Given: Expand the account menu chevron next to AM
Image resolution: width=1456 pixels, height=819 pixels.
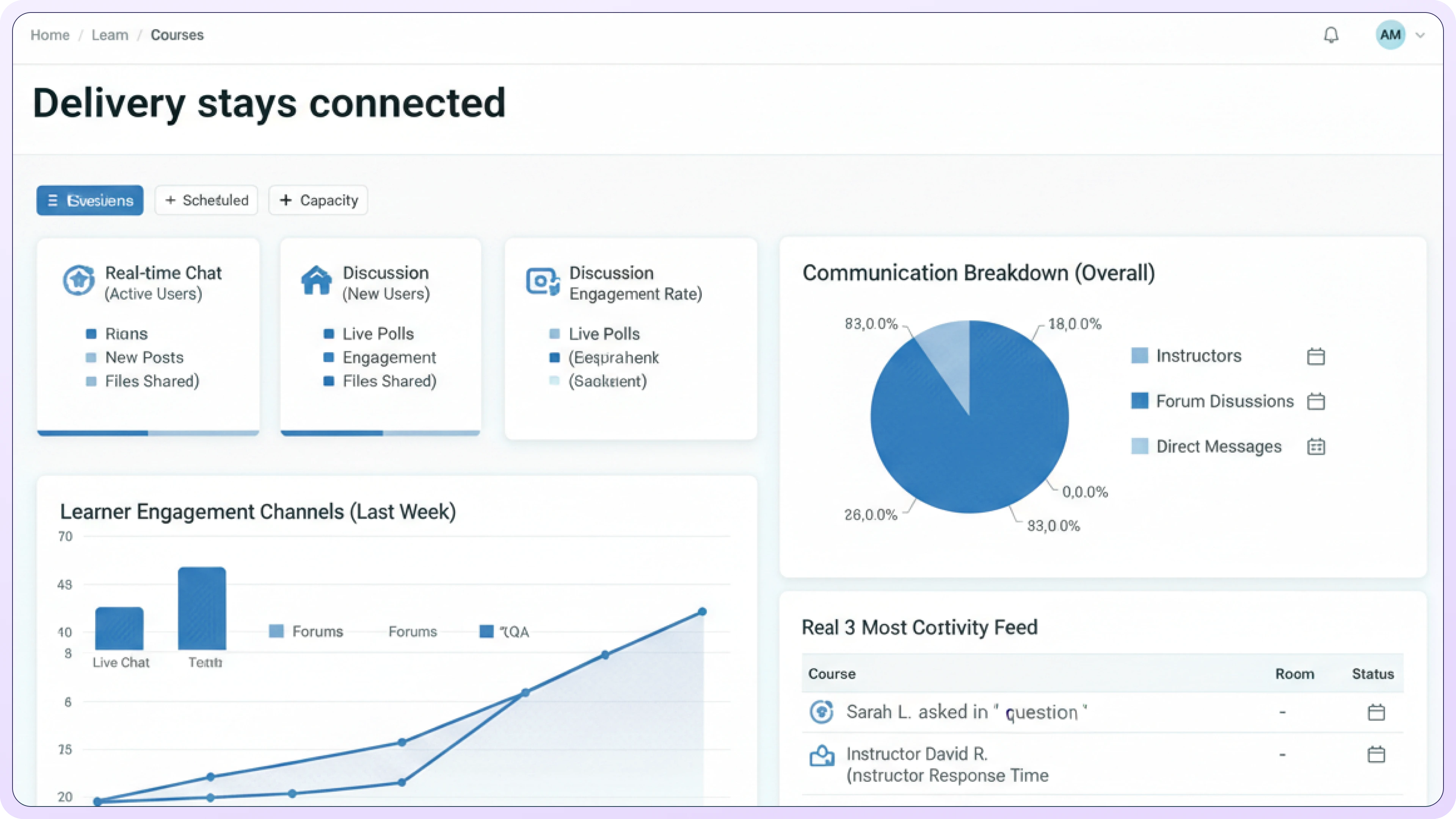Looking at the screenshot, I should tap(1420, 35).
